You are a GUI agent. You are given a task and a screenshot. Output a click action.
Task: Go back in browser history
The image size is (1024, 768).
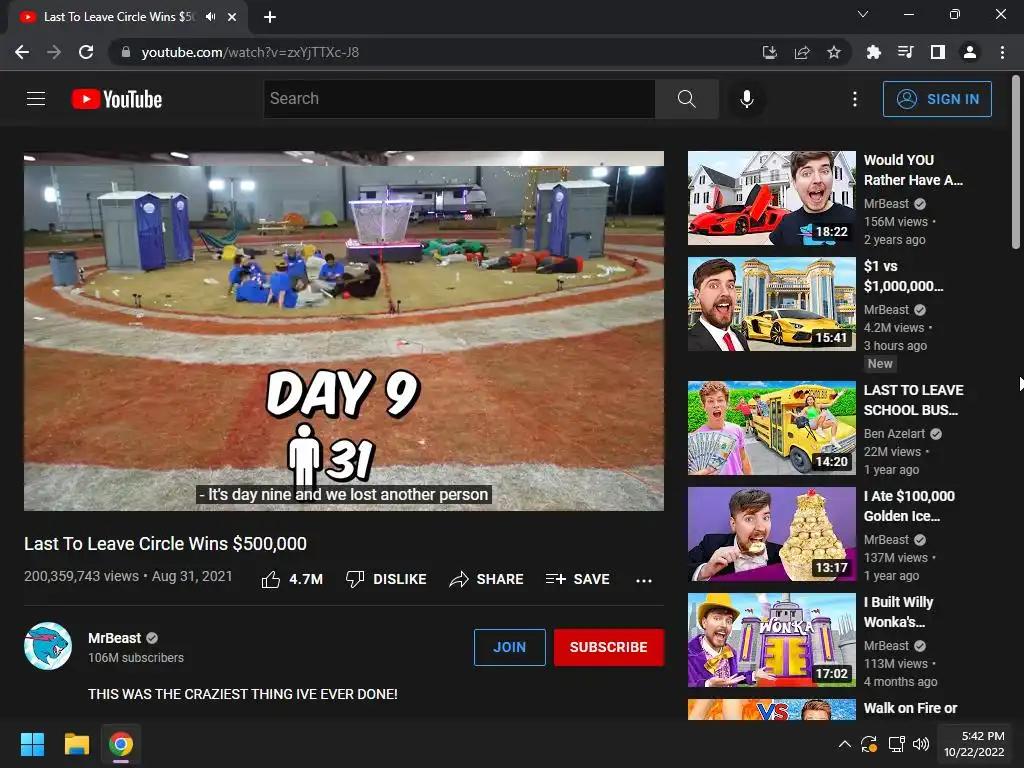[22, 52]
